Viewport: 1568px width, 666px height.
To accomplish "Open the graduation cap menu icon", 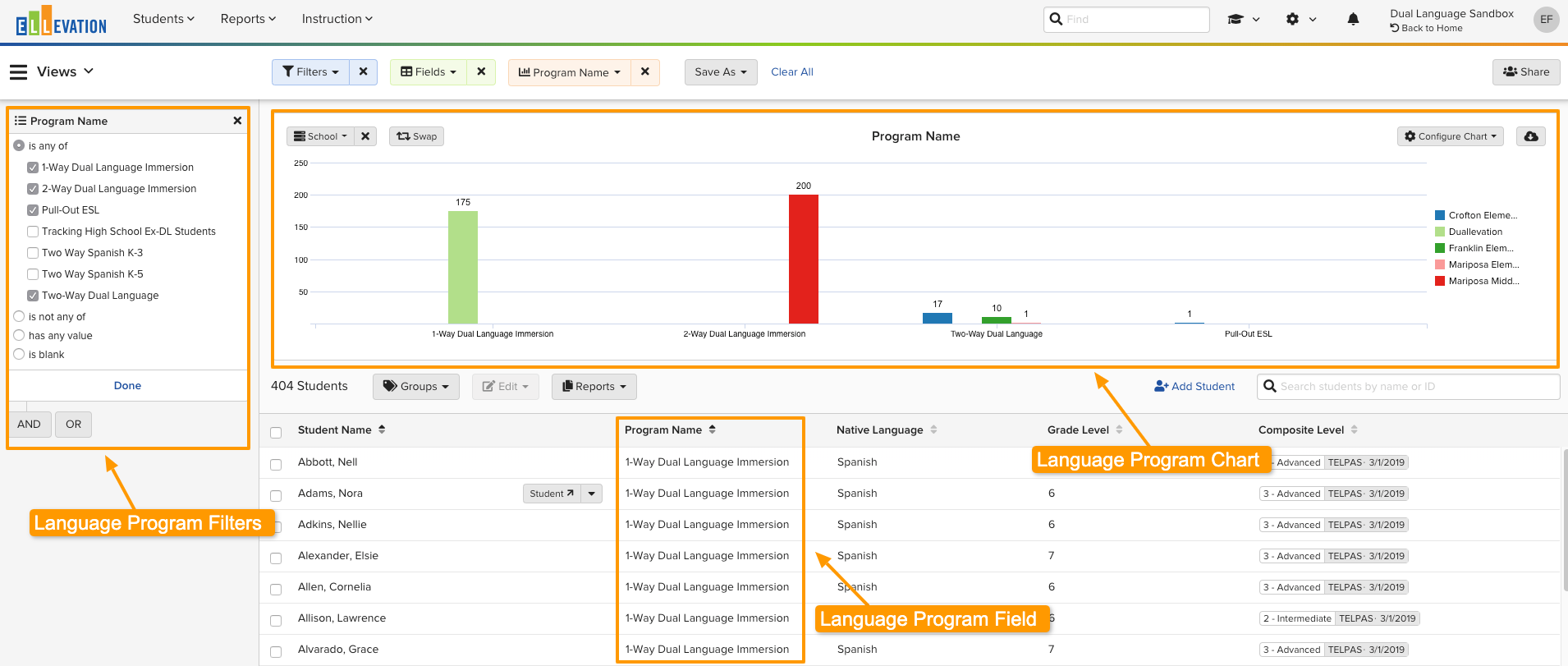I will coord(1235,19).
